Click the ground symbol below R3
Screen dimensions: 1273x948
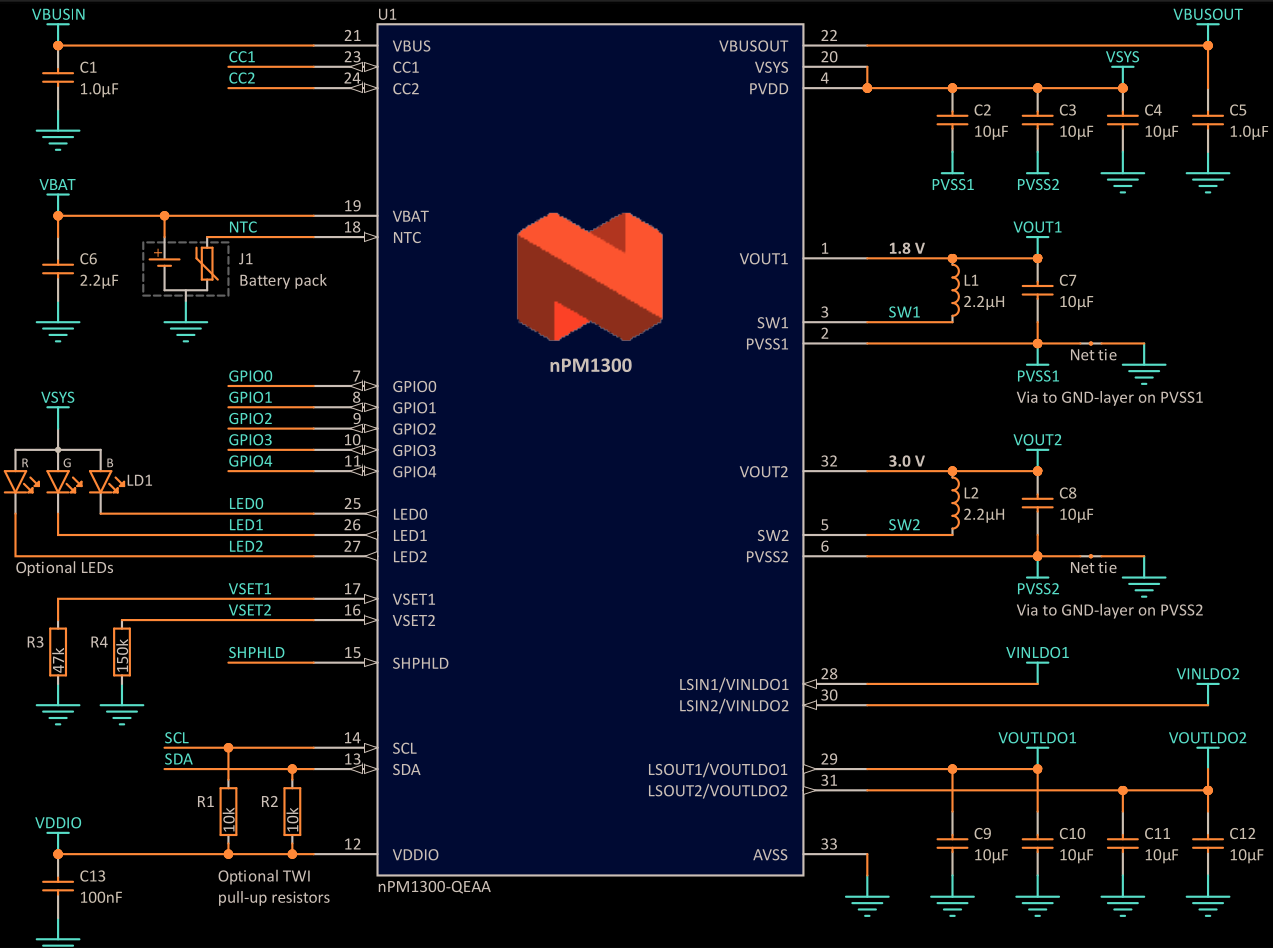coord(58,715)
